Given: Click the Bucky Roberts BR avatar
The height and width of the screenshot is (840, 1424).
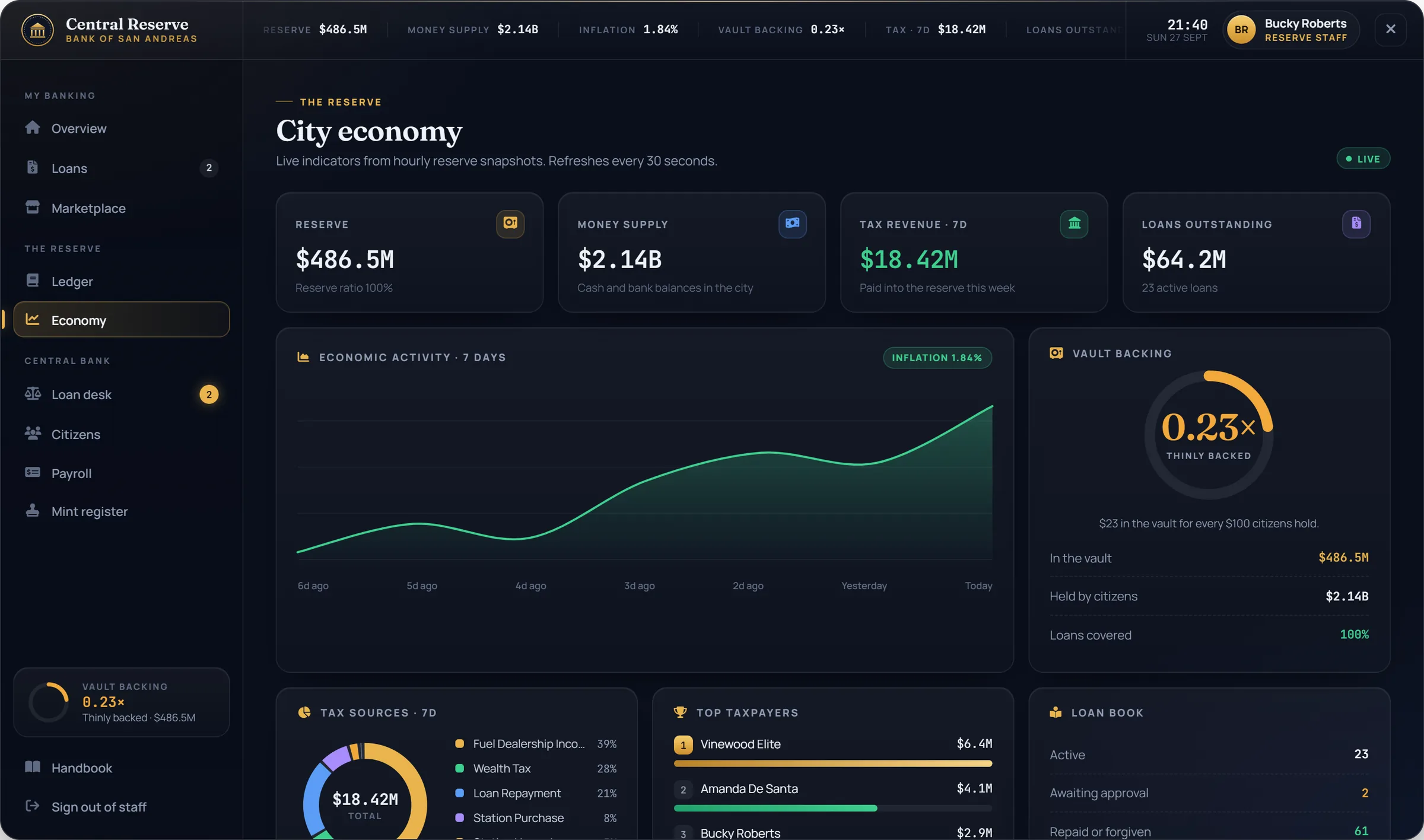Looking at the screenshot, I should point(1241,30).
